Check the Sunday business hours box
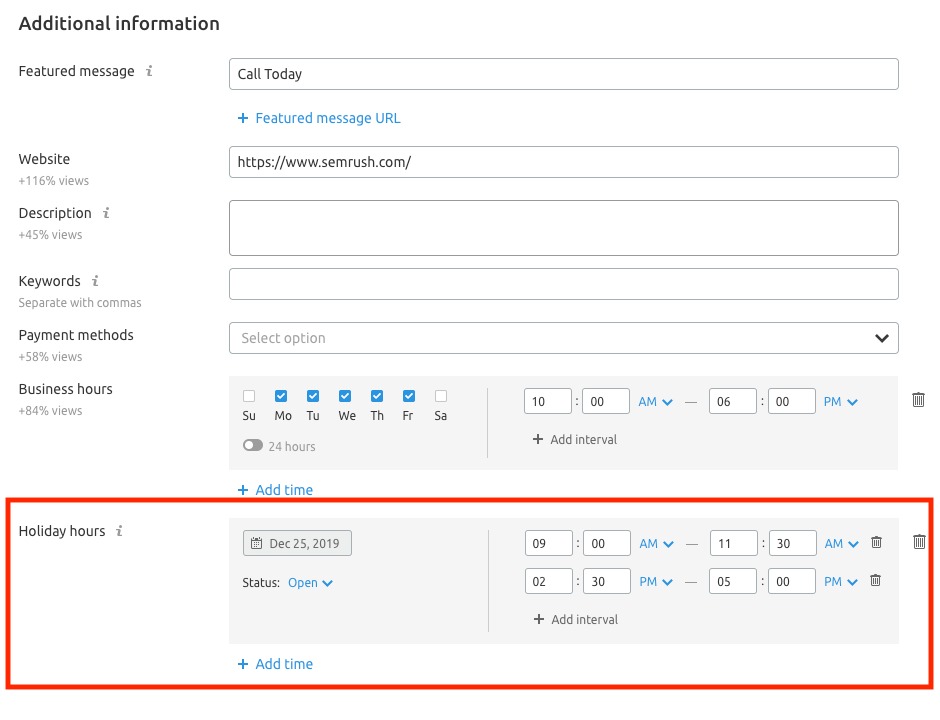The height and width of the screenshot is (720, 940). tap(249, 396)
